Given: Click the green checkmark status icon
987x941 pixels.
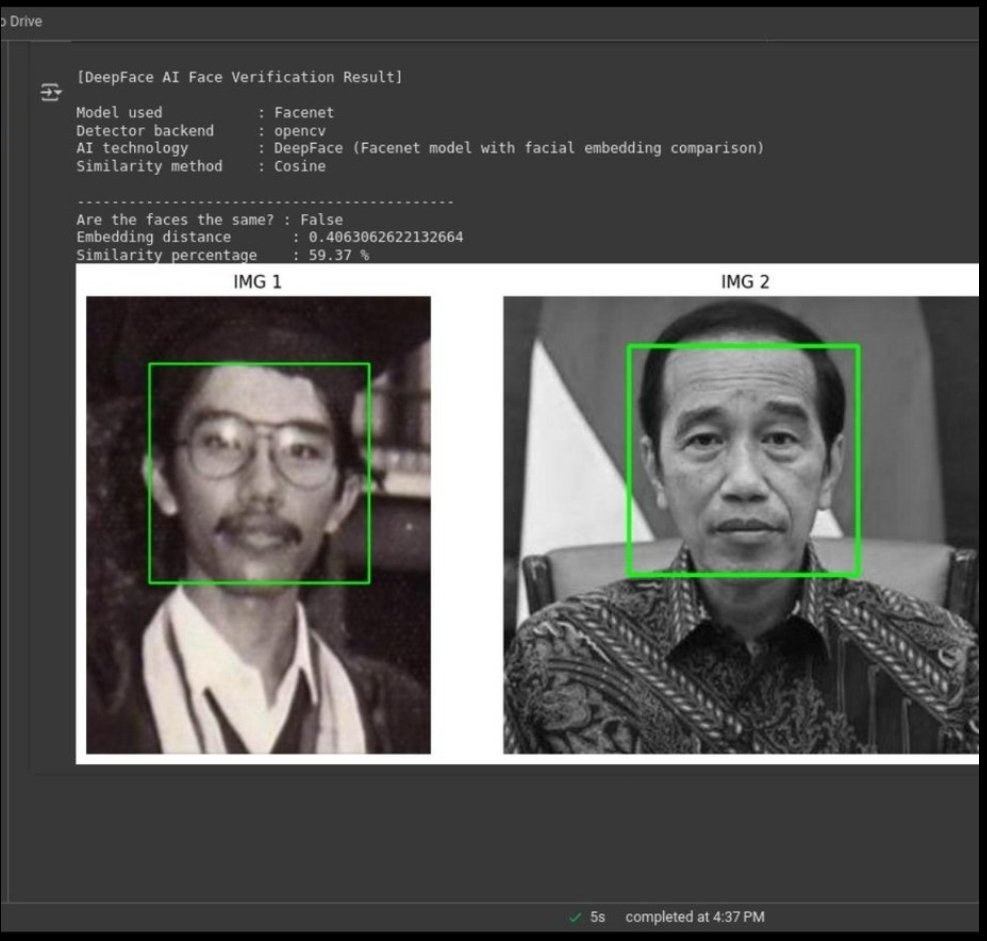Looking at the screenshot, I should coord(575,918).
